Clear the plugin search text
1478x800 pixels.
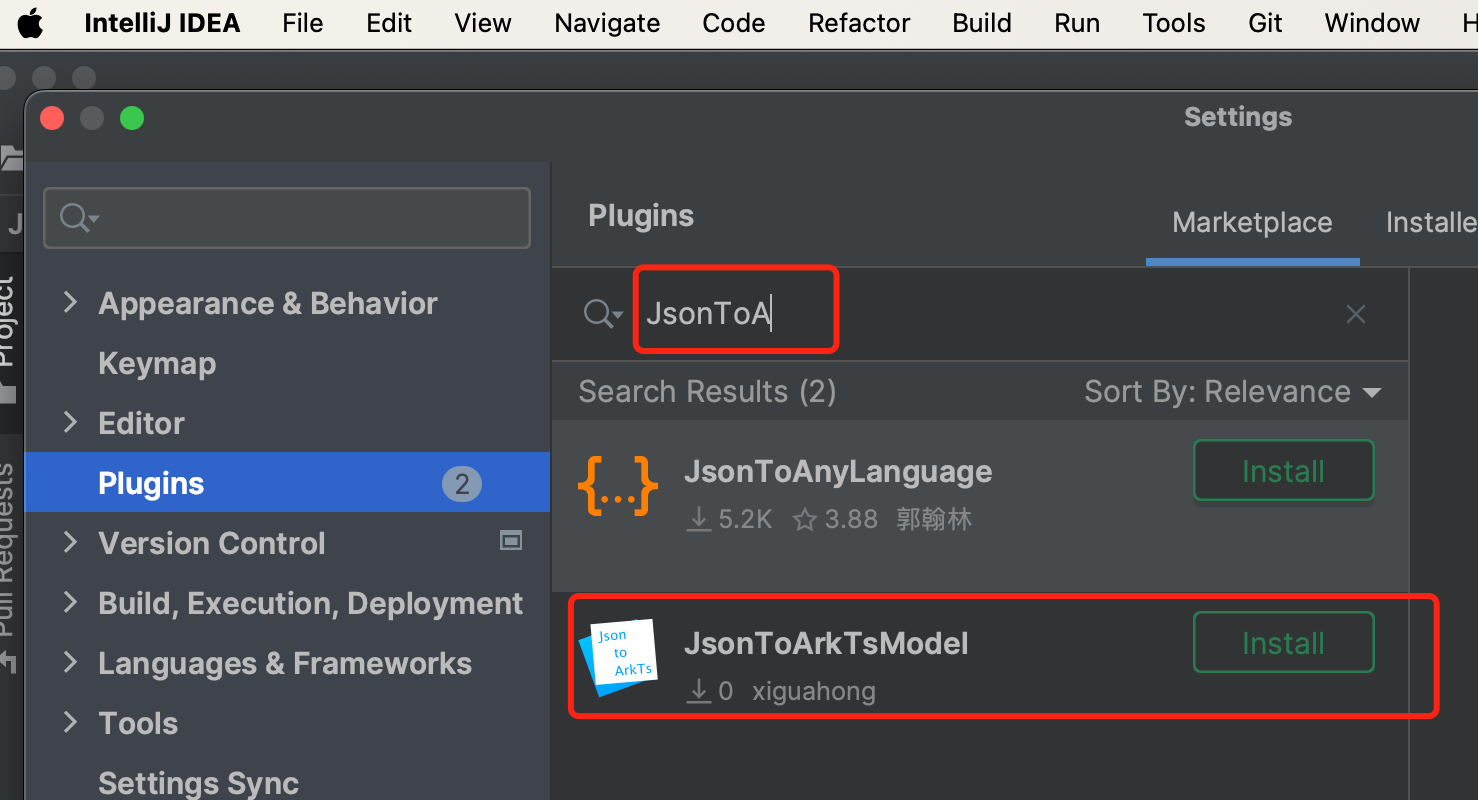click(x=1356, y=314)
